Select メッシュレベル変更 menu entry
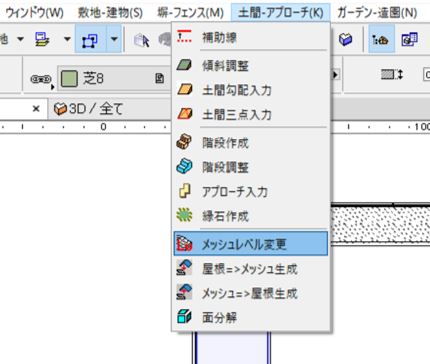This screenshot has width=430, height=364. coord(250,244)
